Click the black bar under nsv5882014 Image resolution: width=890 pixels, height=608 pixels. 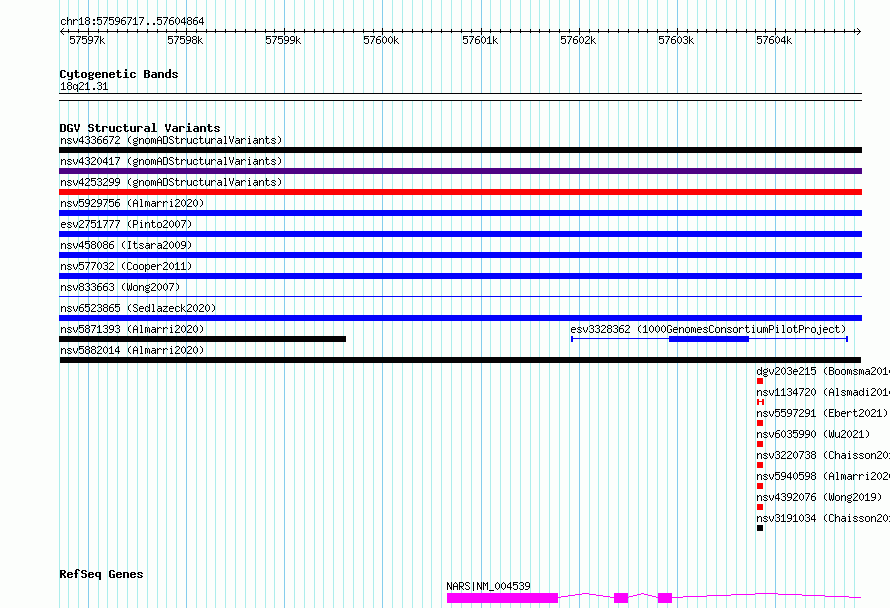click(460, 360)
